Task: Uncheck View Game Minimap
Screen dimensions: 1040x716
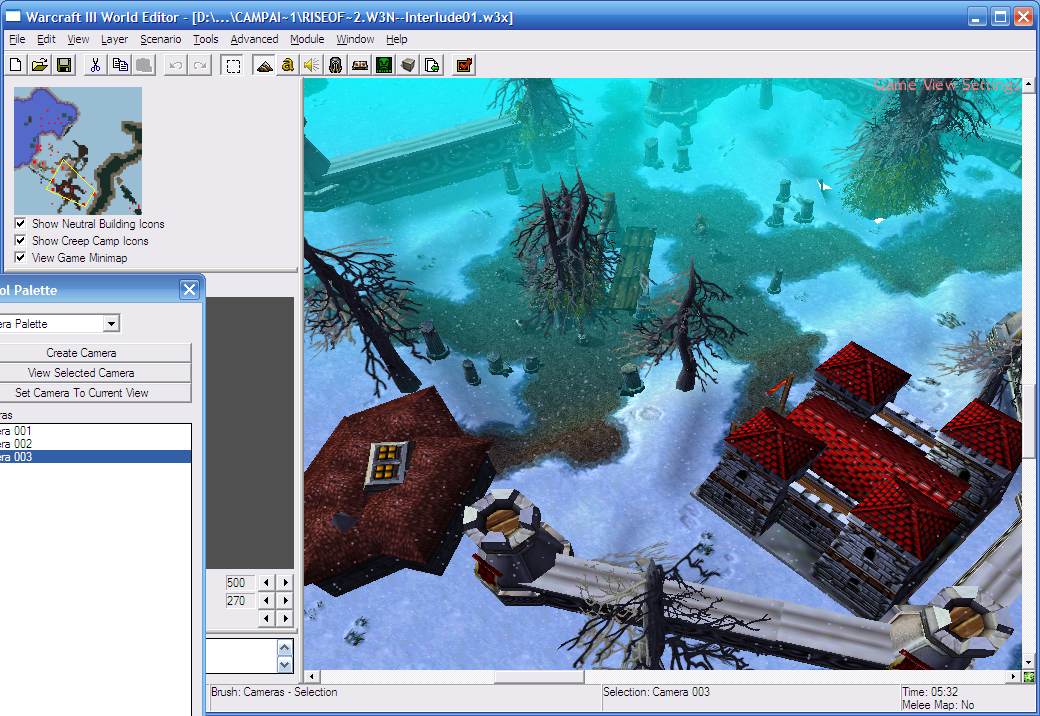Action: pyautogui.click(x=21, y=257)
